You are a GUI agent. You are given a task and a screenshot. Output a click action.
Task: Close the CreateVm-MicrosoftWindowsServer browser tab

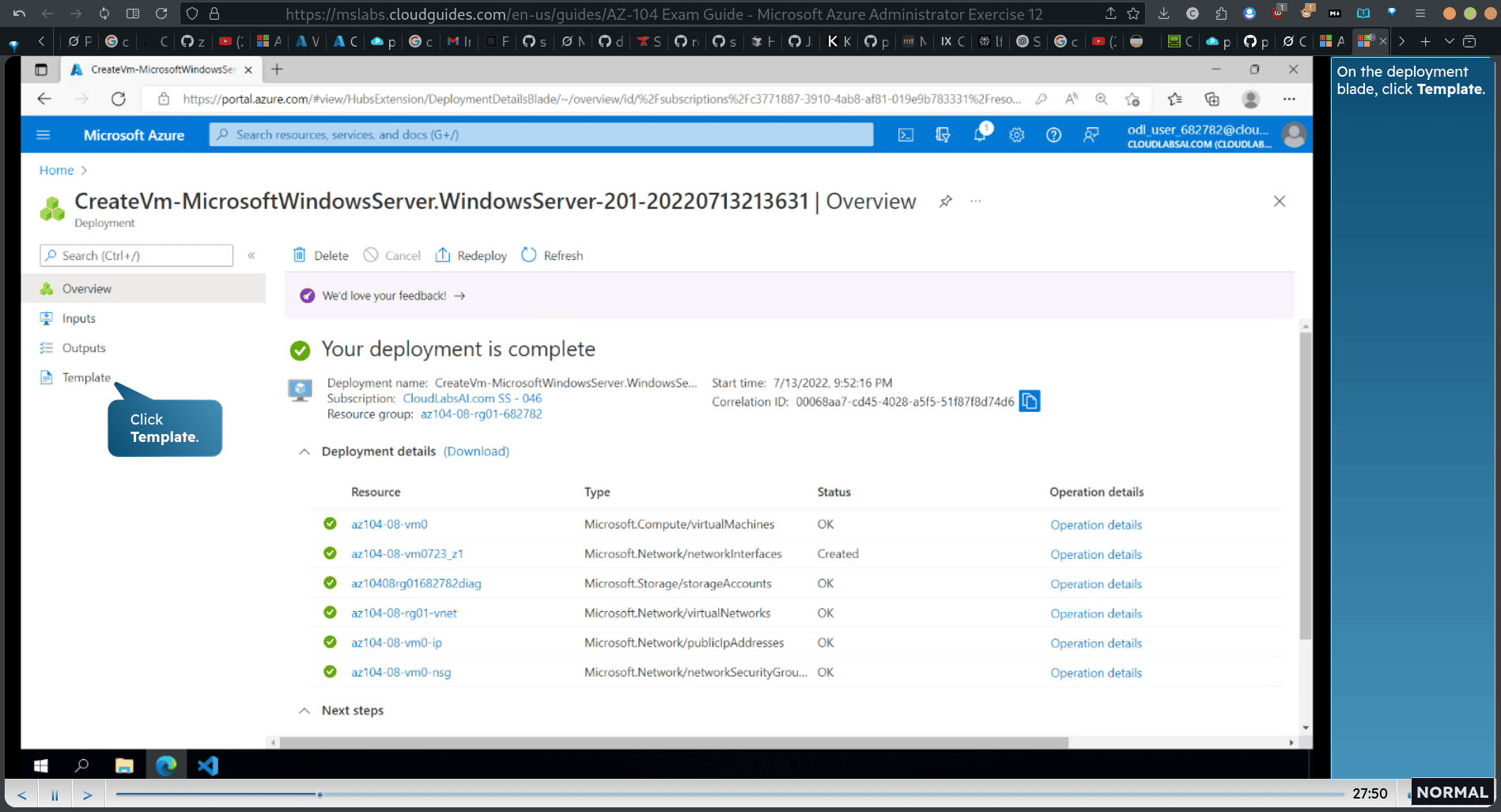click(x=248, y=70)
